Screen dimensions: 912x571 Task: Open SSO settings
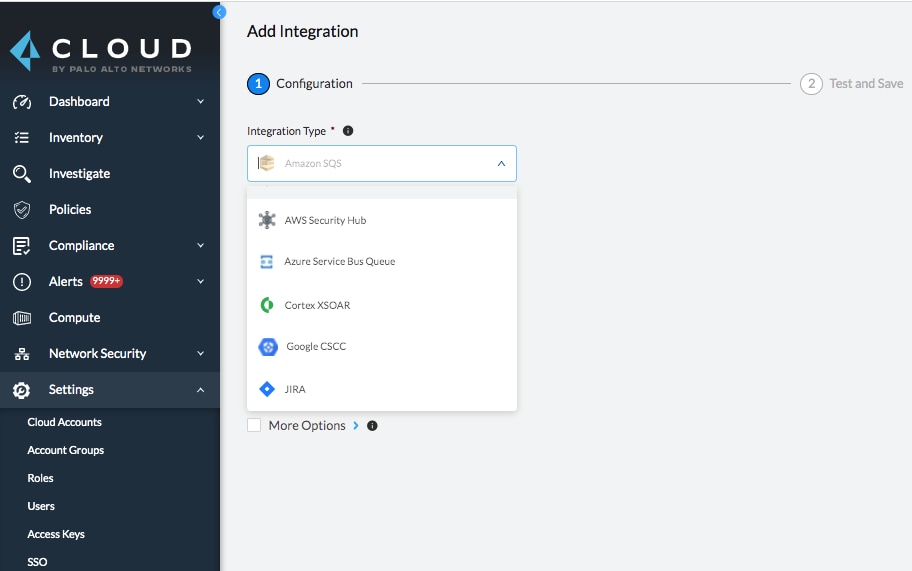(x=37, y=562)
